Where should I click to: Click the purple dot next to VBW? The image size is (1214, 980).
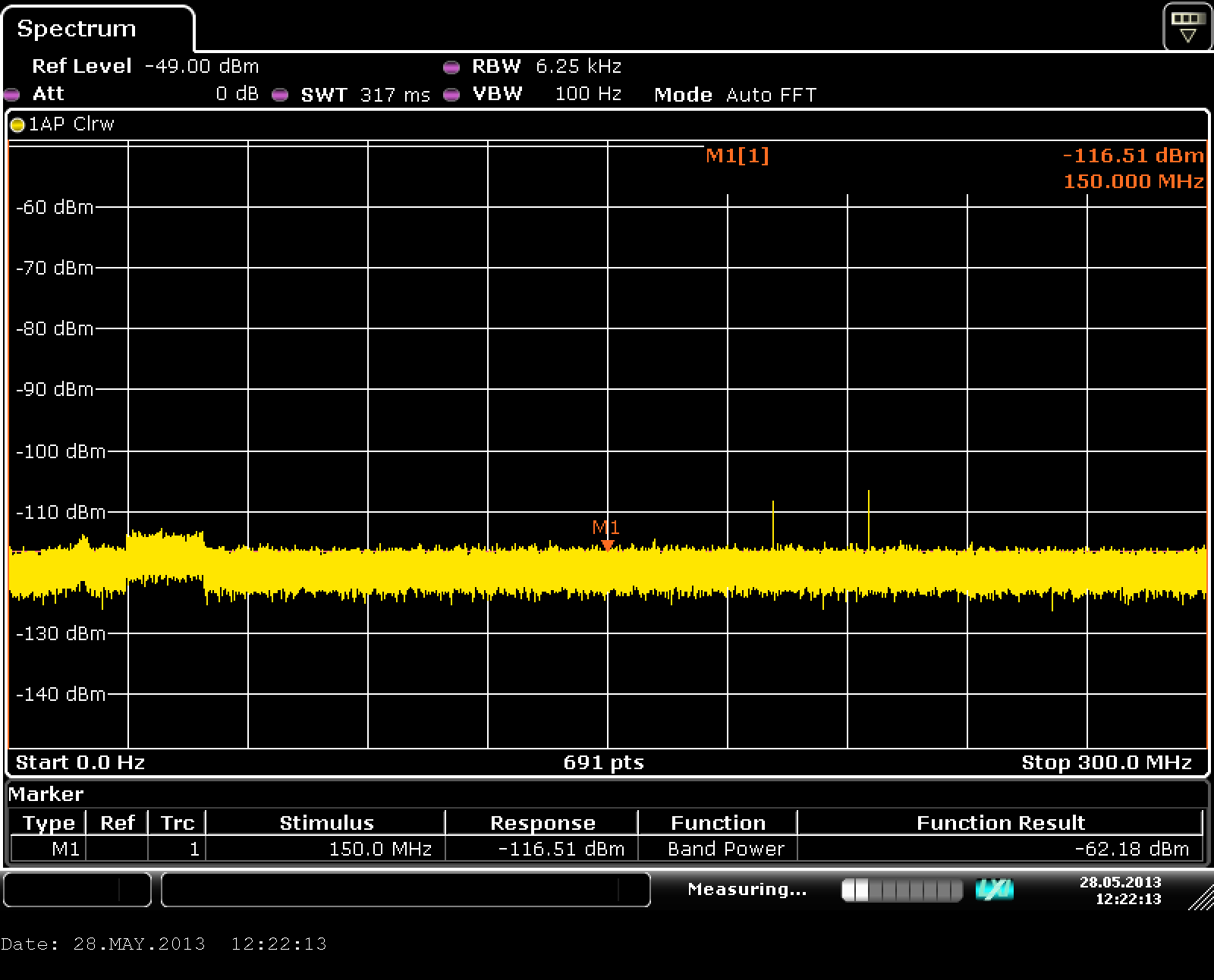(x=451, y=95)
